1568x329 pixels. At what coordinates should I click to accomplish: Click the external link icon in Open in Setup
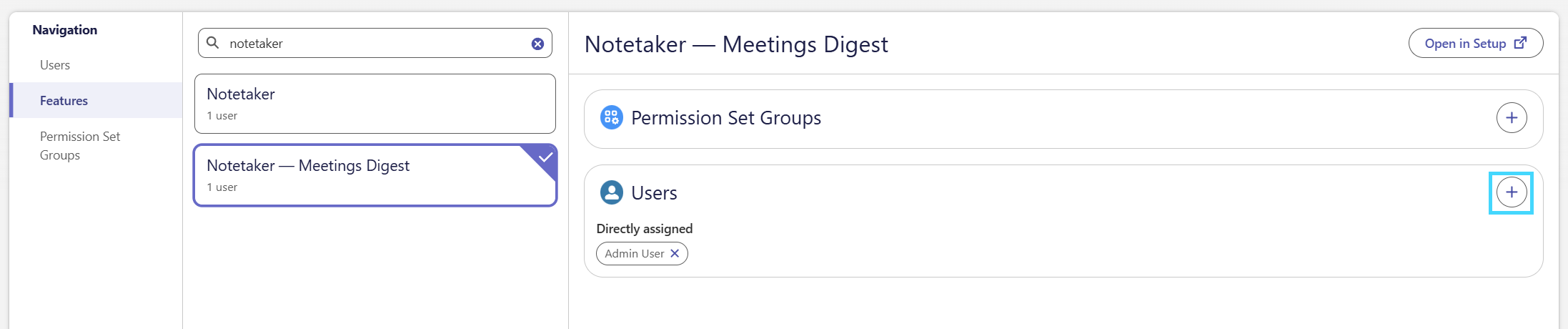point(1521,43)
